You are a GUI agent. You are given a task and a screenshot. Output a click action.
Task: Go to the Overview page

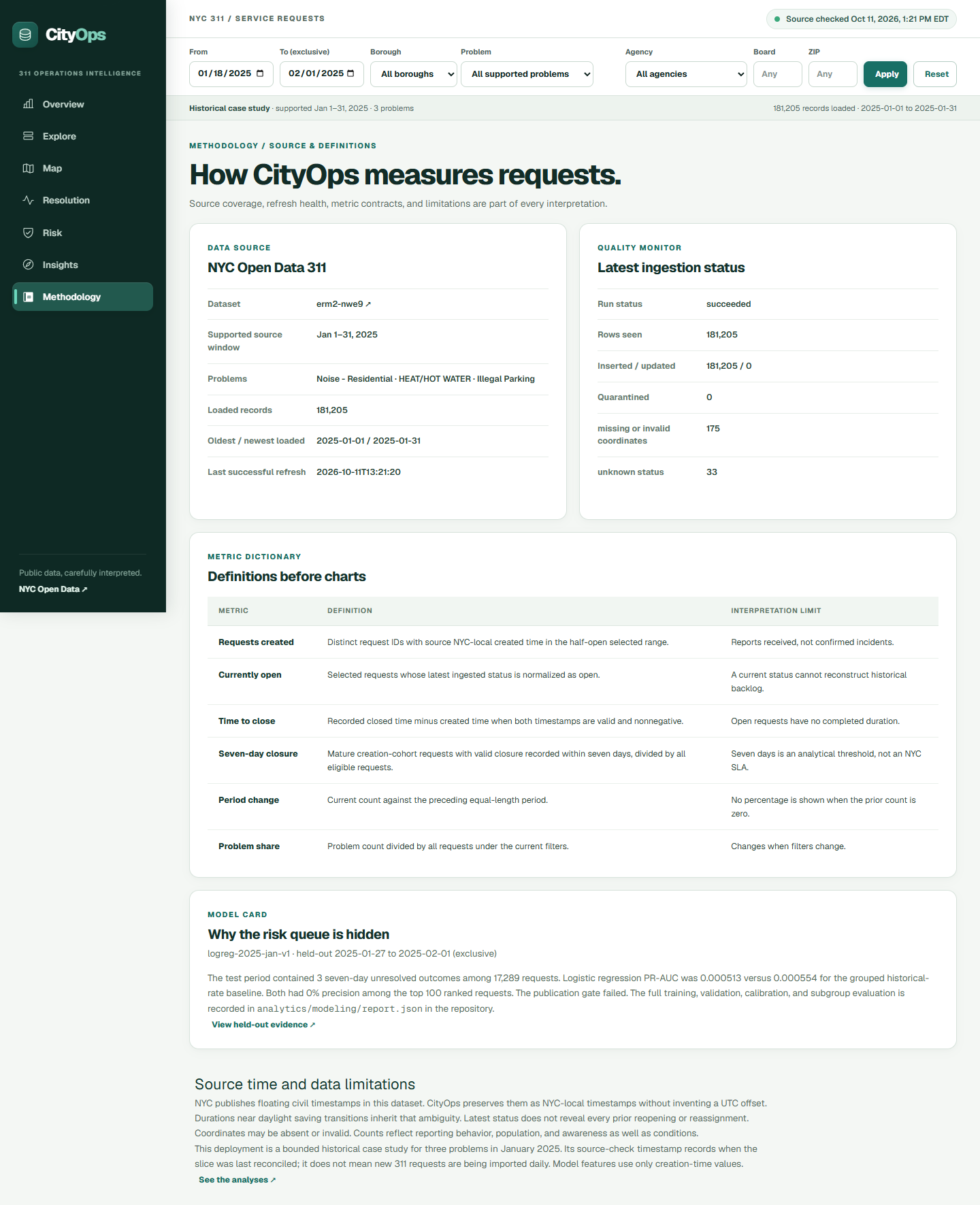pos(82,104)
